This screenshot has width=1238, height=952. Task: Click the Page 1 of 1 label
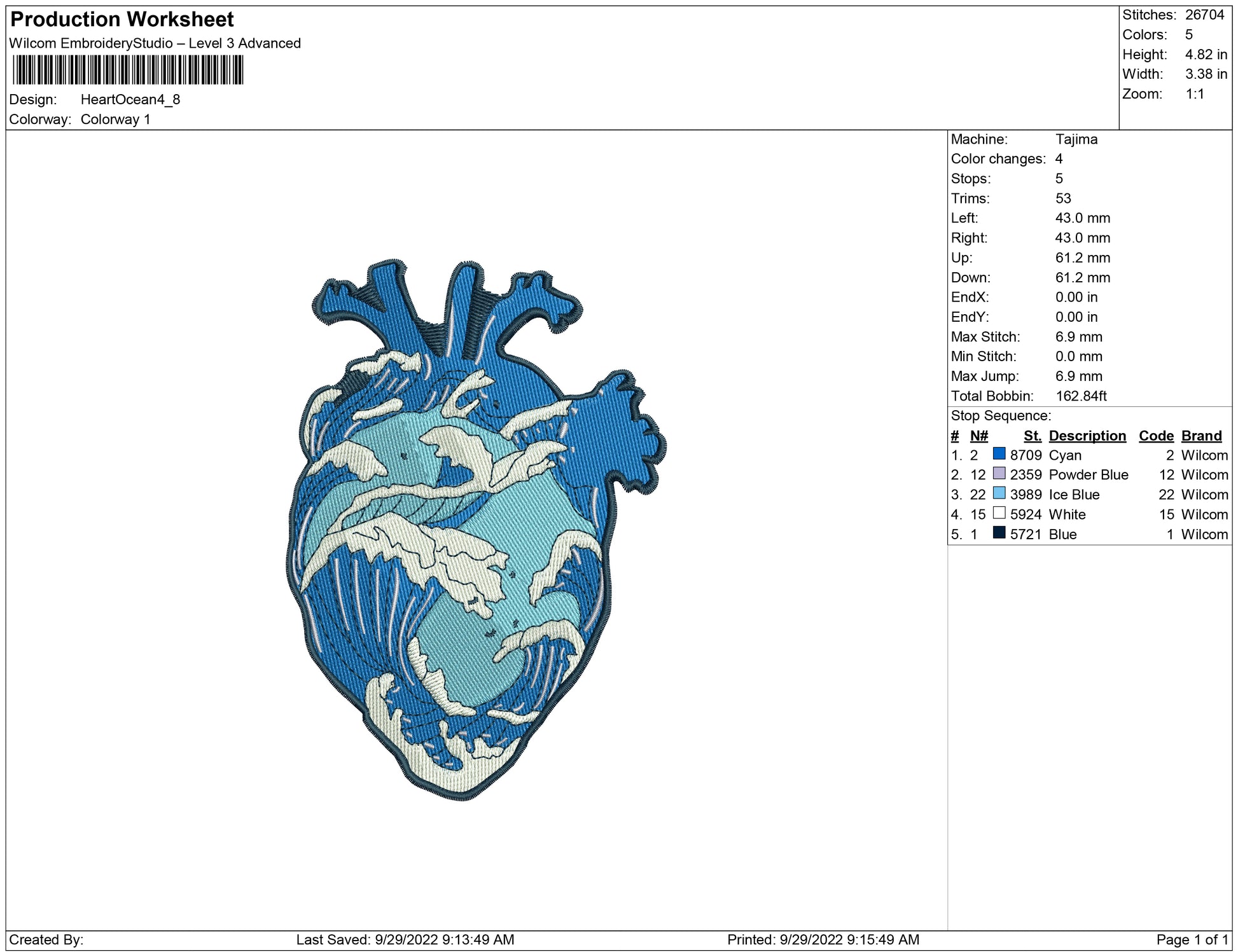1192,939
